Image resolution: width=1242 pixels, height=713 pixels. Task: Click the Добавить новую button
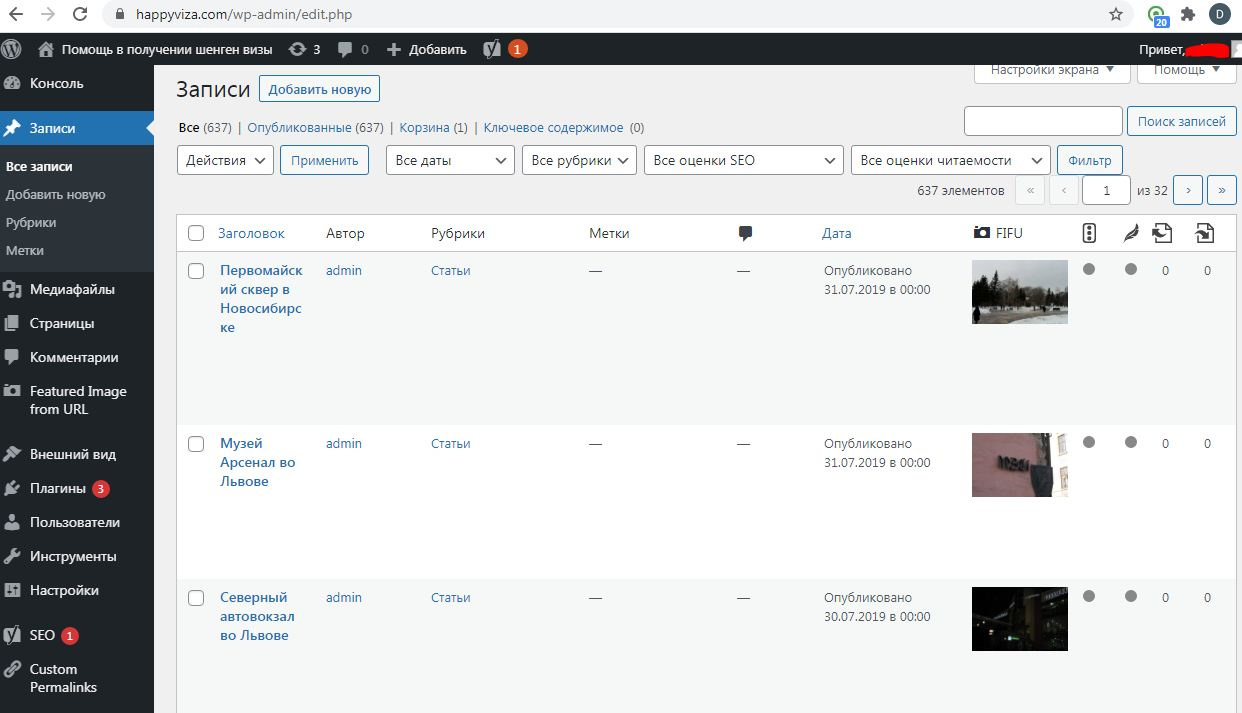pyautogui.click(x=319, y=89)
